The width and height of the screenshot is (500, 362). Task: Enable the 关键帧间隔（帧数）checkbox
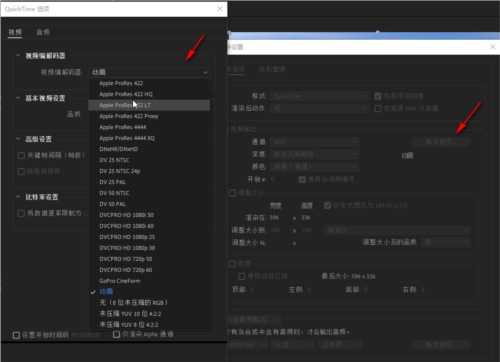point(21,155)
